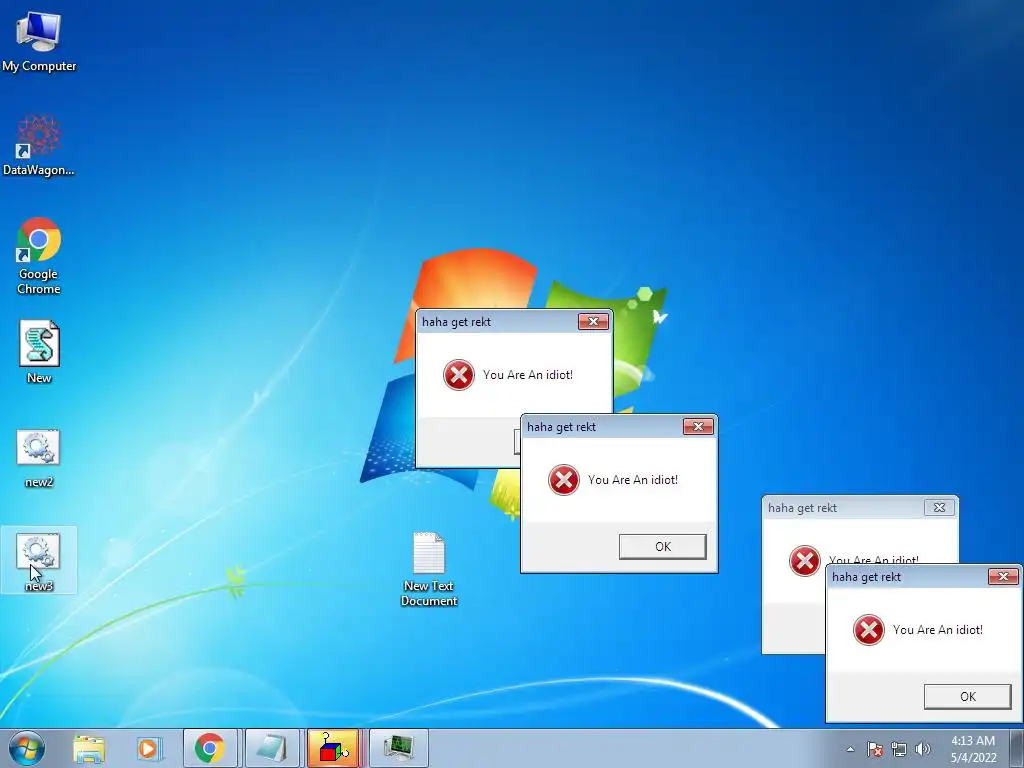Click 'You Are An idiot!' text in front bottom-right dialog
This screenshot has height=768, width=1024.
938,630
